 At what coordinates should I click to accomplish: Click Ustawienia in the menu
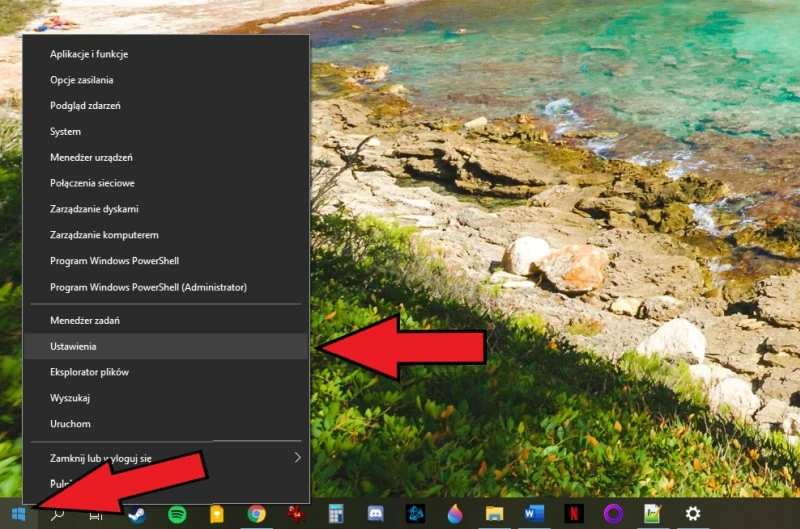pos(166,346)
